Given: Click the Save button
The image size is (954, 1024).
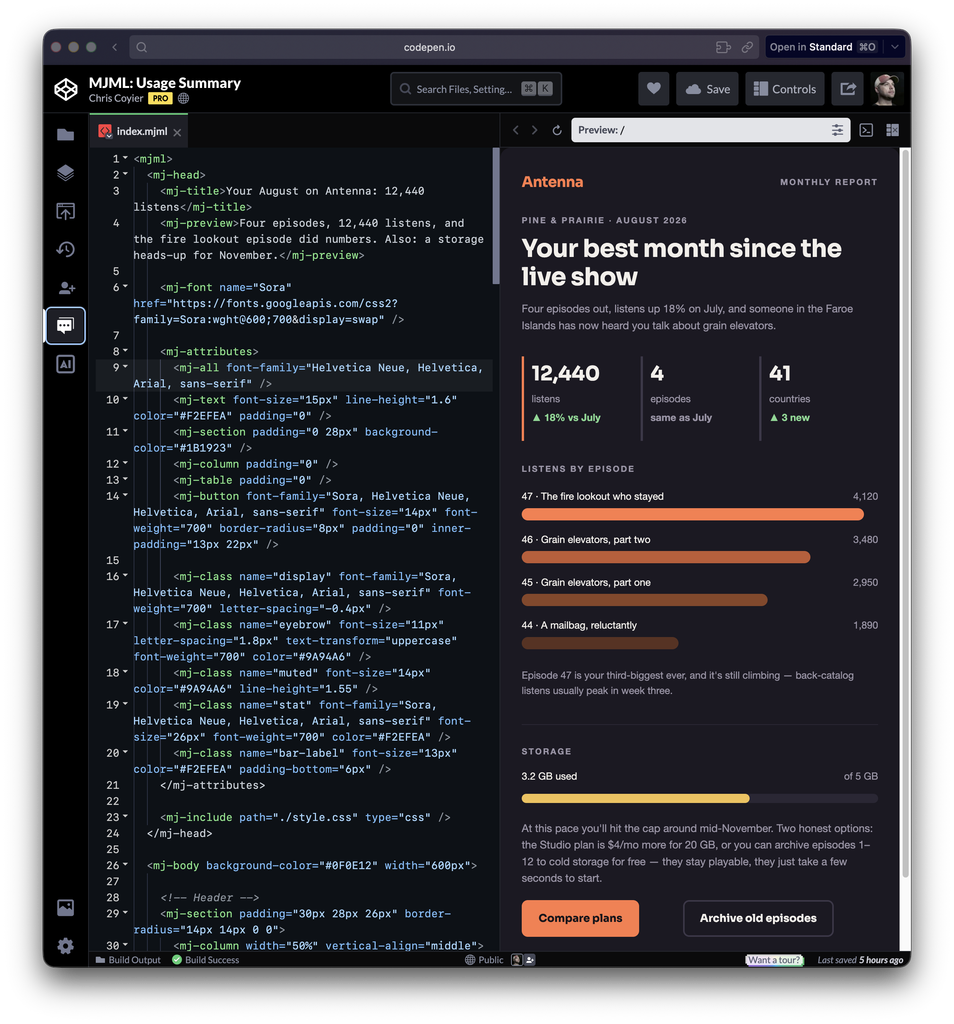Looking at the screenshot, I should coord(707,89).
